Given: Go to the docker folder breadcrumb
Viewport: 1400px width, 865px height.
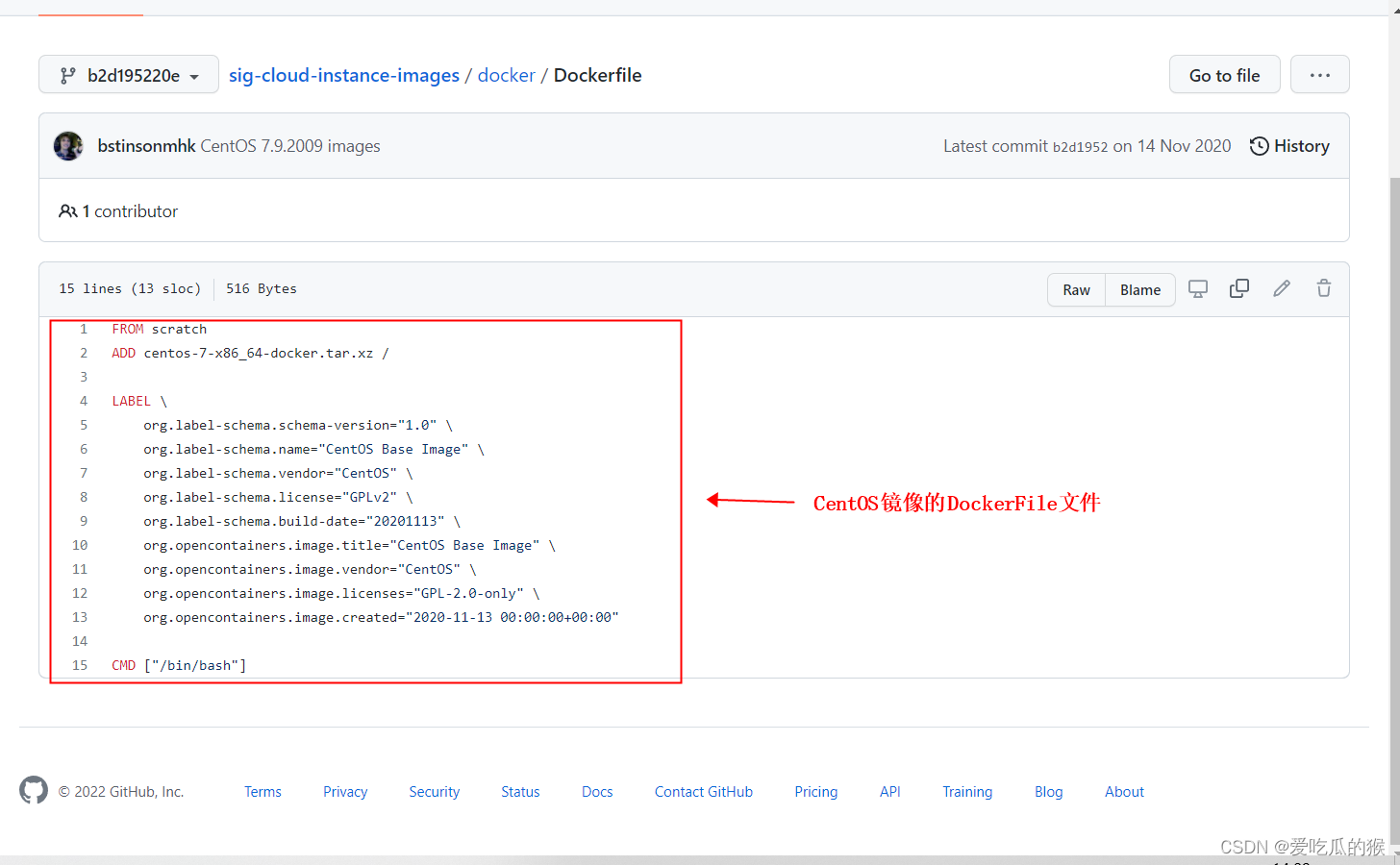Looking at the screenshot, I should [x=506, y=75].
